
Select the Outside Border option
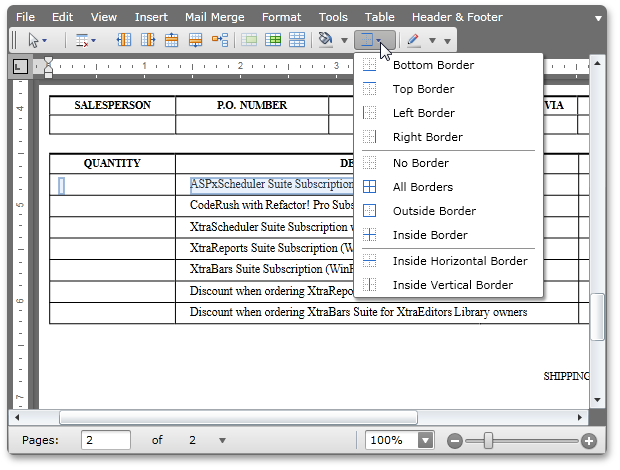point(448,211)
